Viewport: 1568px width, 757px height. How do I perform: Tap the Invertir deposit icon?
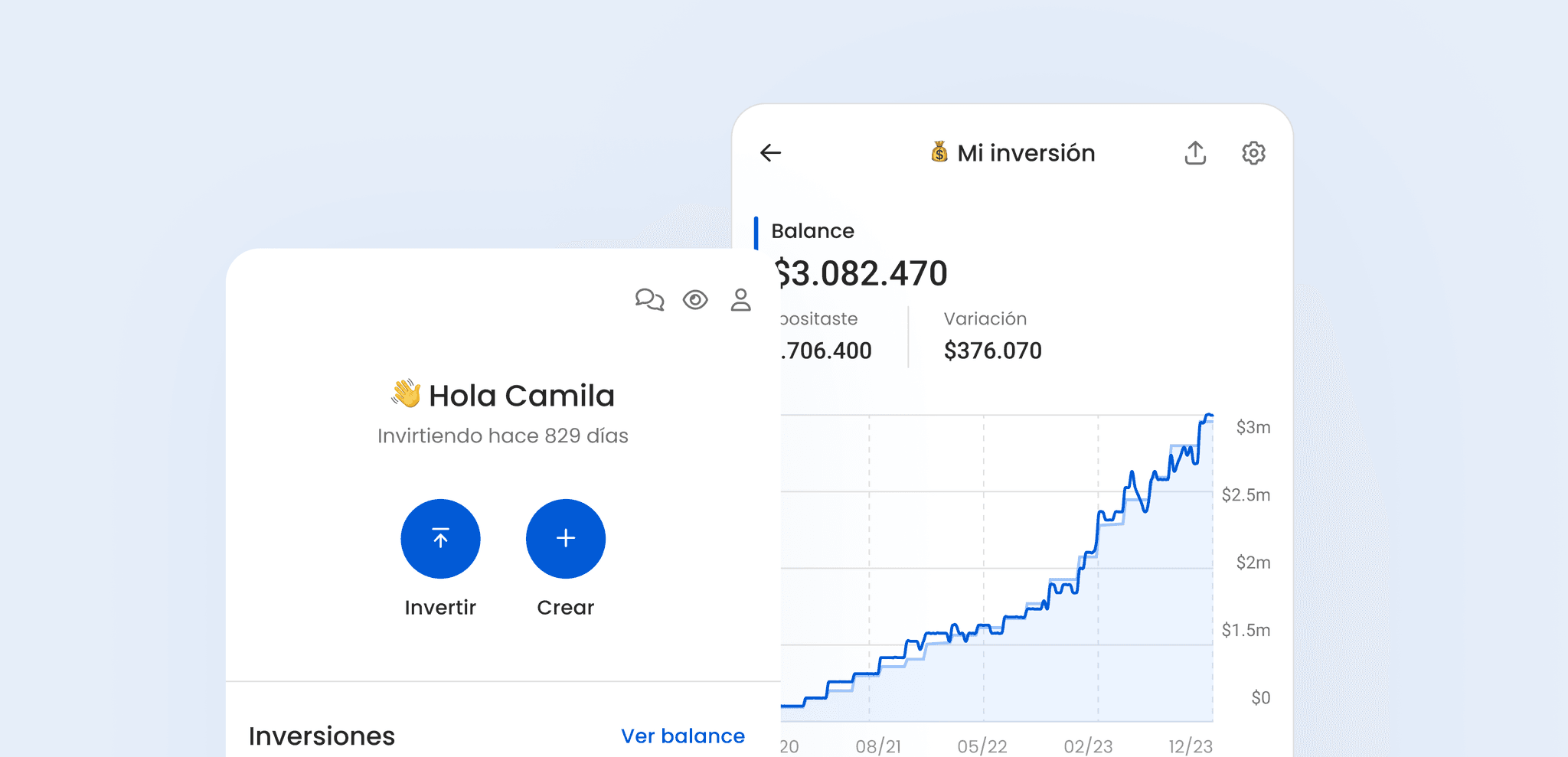[x=440, y=538]
